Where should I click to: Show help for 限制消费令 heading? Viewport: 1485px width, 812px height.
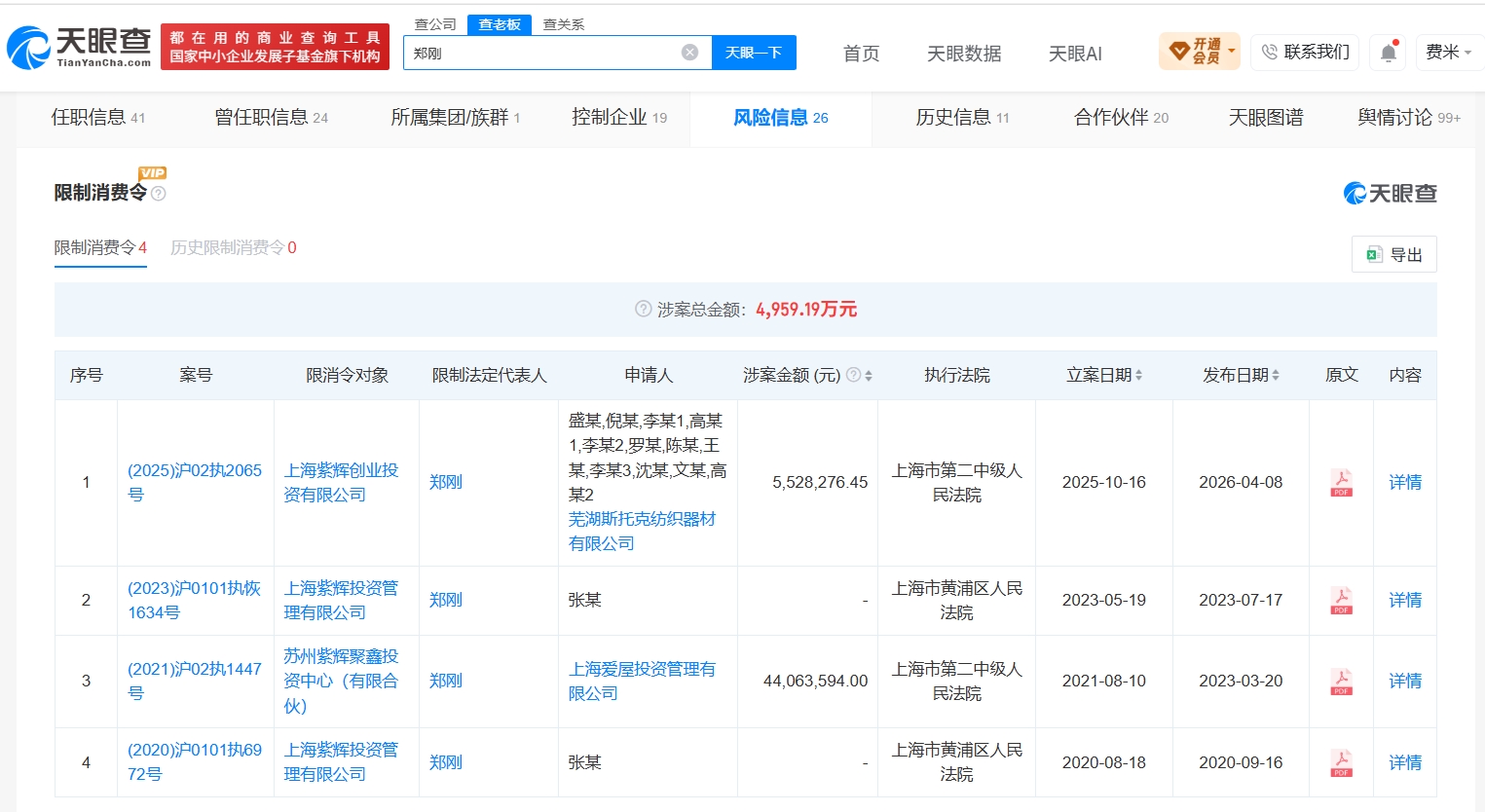[159, 194]
